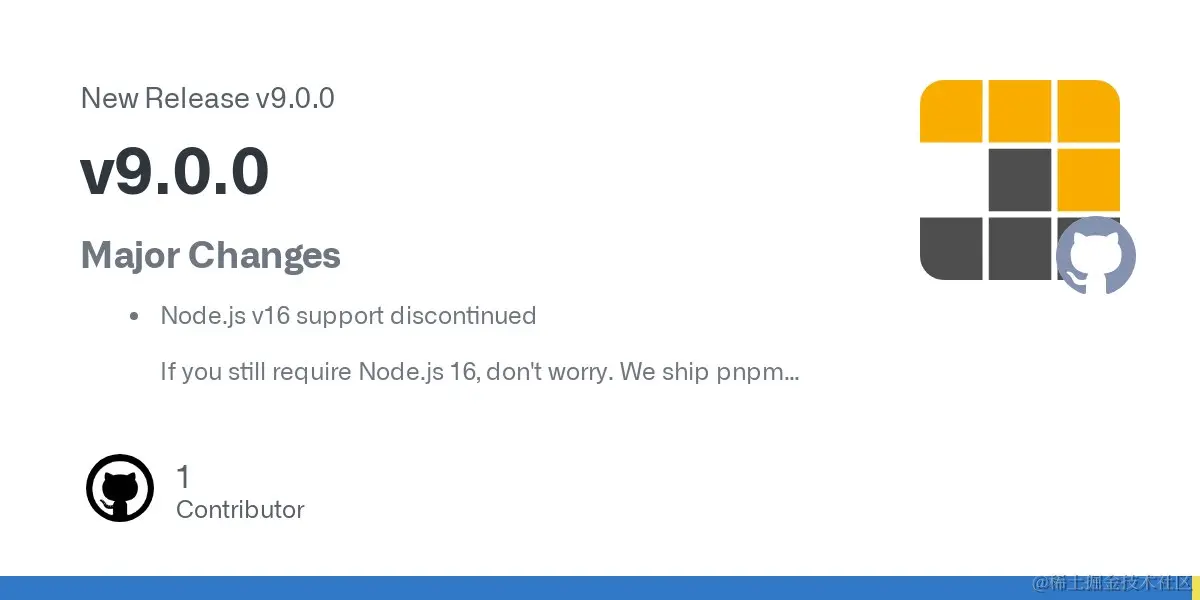The width and height of the screenshot is (1200, 600).
Task: Click the contributor count number 1
Action: pos(183,477)
